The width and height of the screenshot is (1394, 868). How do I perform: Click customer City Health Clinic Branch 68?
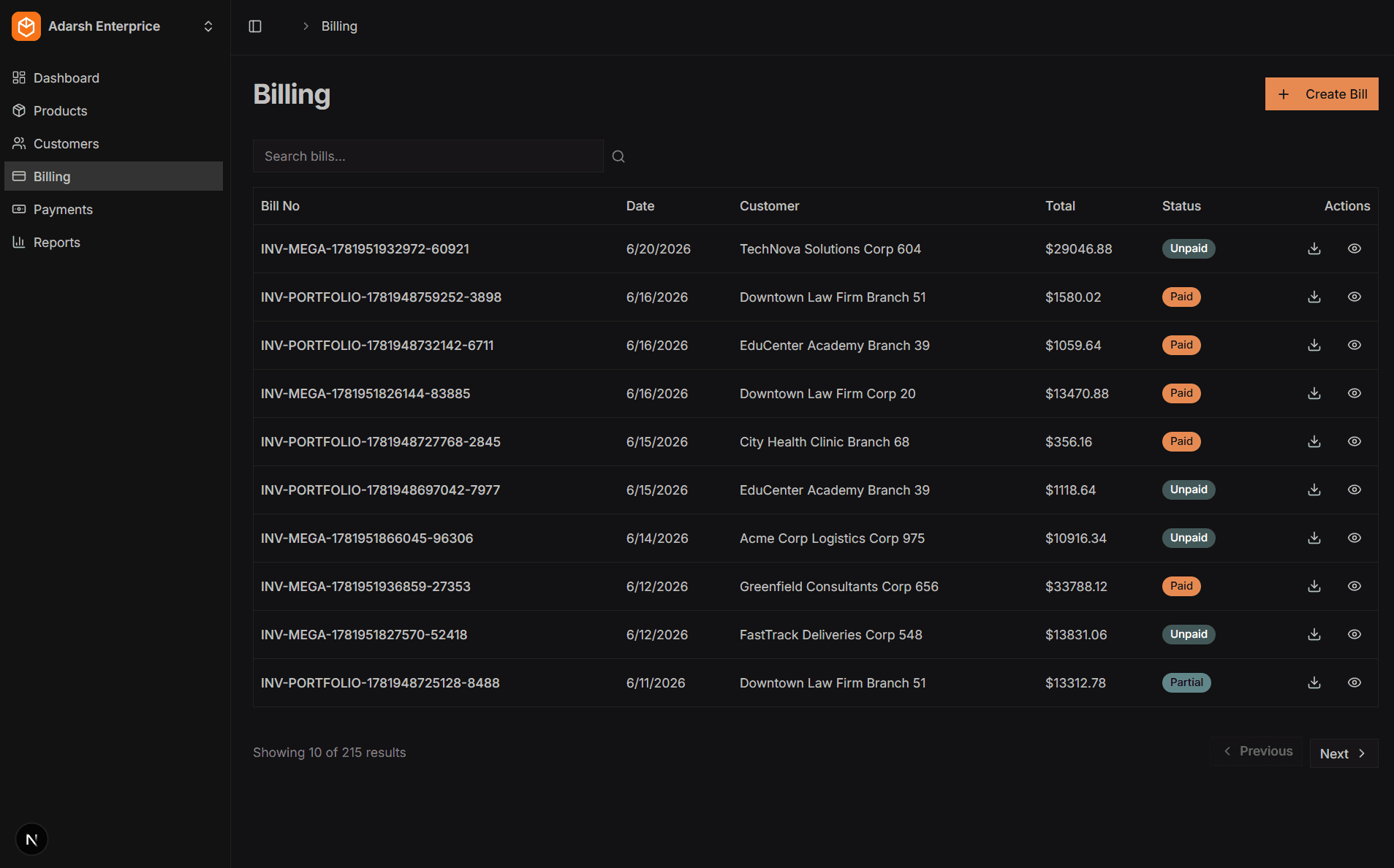click(x=825, y=442)
